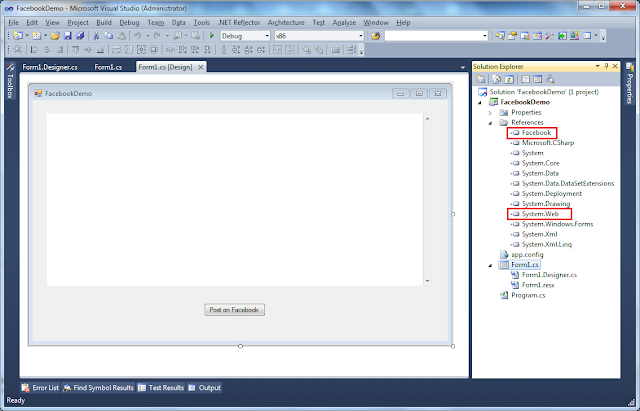
Task: Expand the Toolbox side panel
Action: tap(10, 81)
